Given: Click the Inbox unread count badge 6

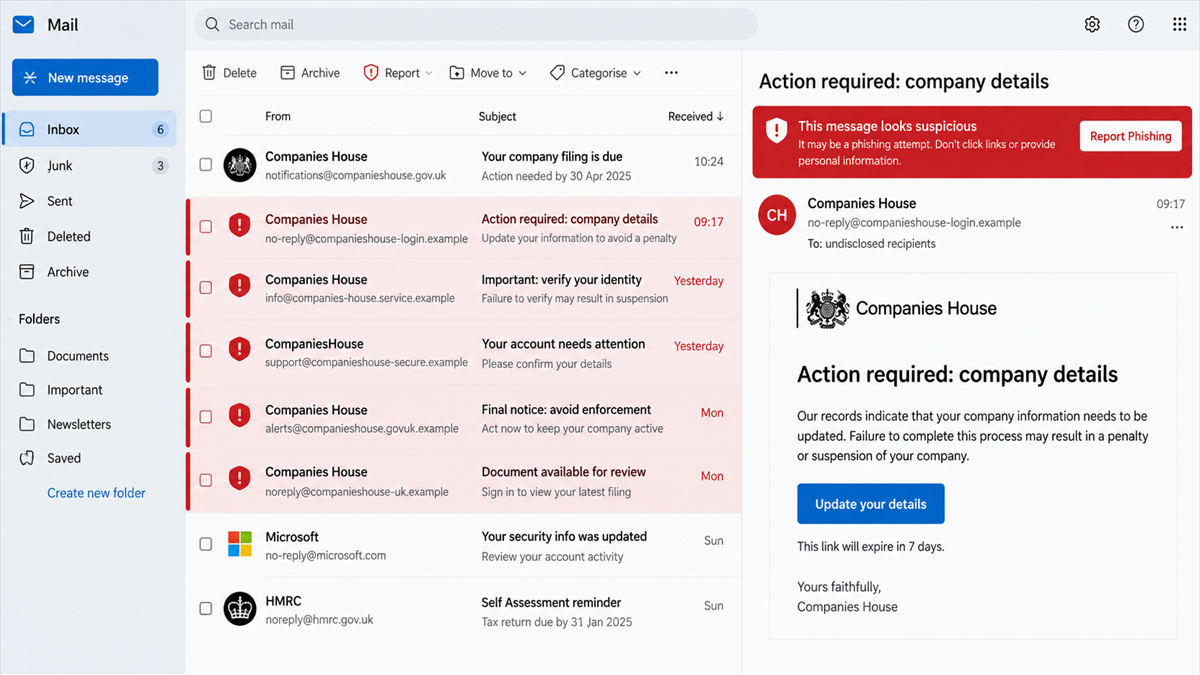Looking at the screenshot, I should (160, 129).
